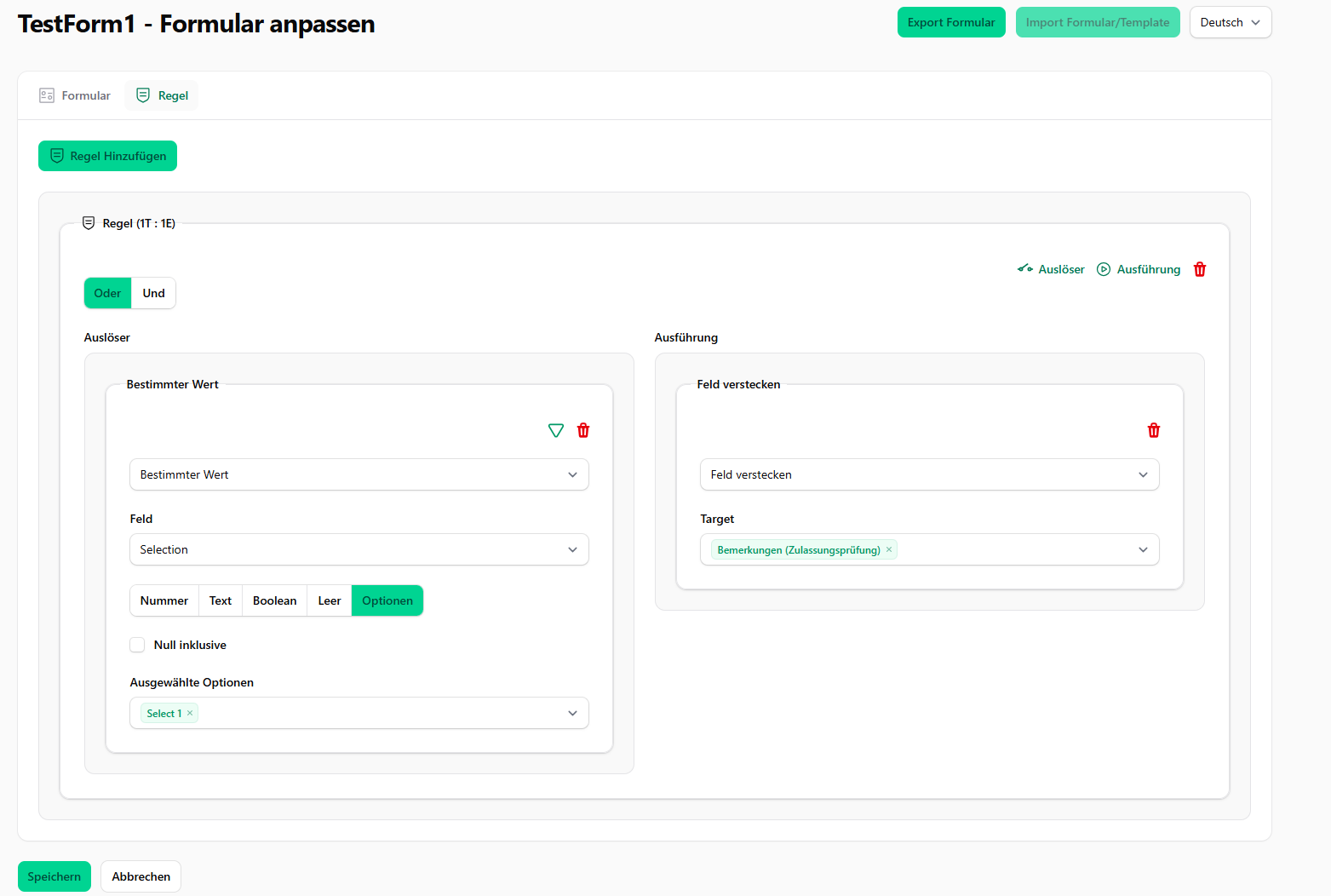Viewport: 1331px width, 896px height.
Task: Delete the Feld verstecken action via trash icon
Action: click(1153, 430)
